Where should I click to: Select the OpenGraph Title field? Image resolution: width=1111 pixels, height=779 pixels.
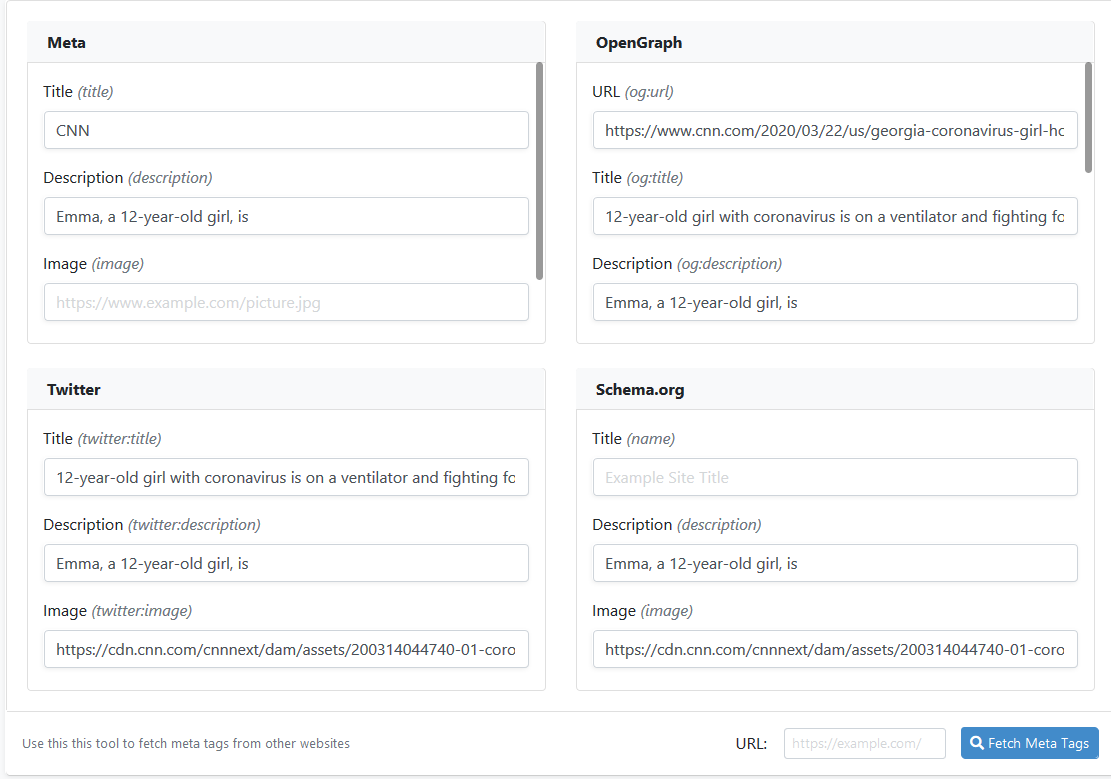point(835,216)
